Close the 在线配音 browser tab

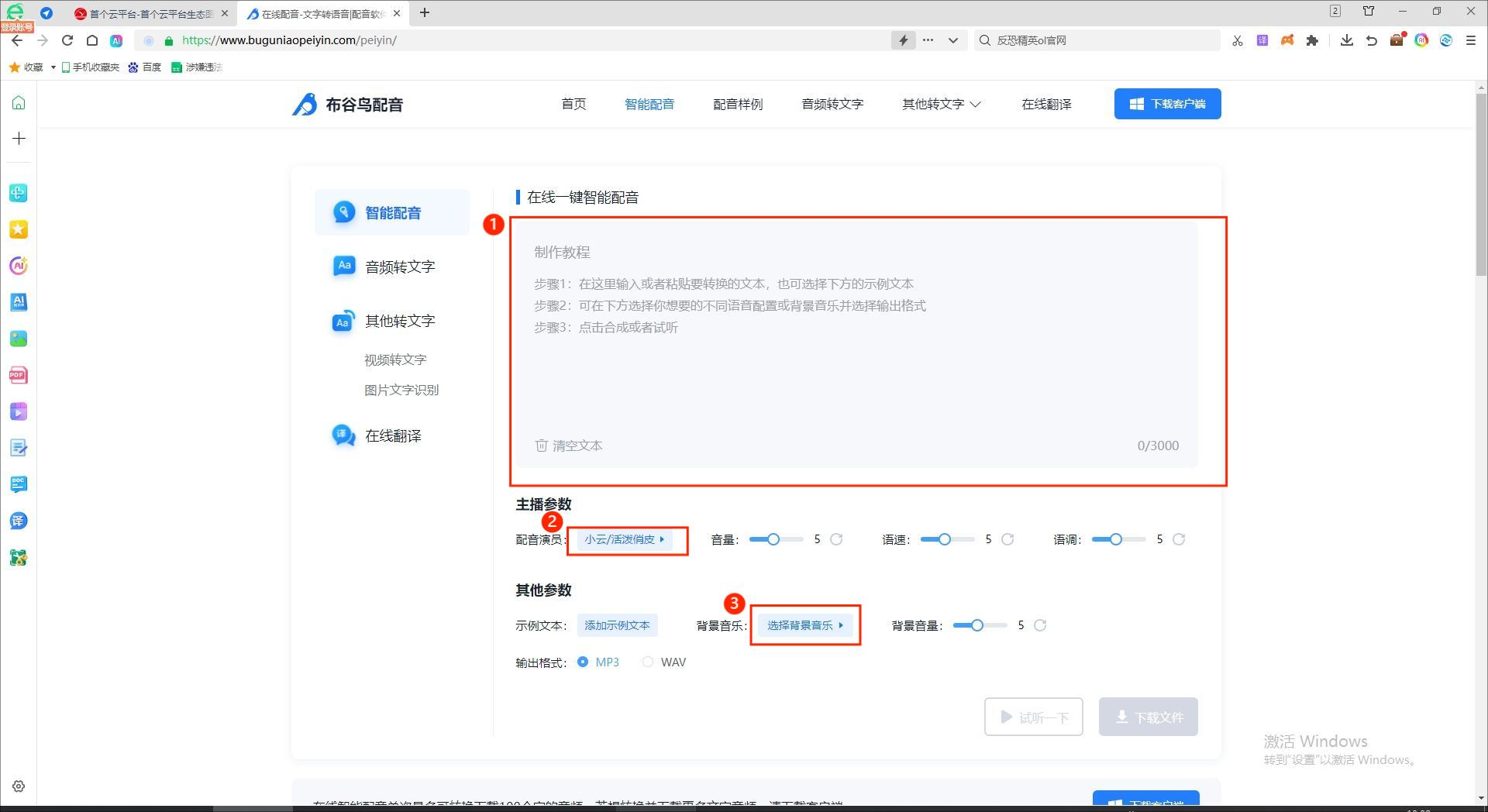point(397,13)
